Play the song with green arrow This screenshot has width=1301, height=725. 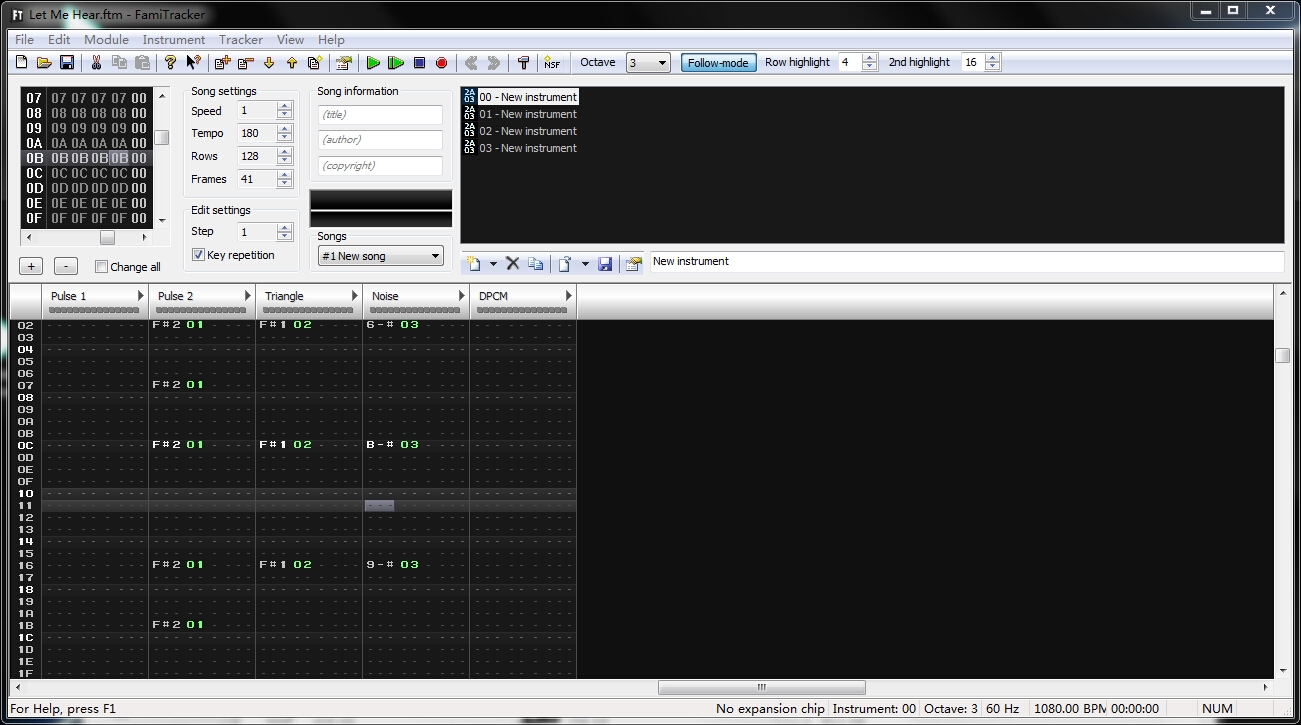pyautogui.click(x=373, y=63)
